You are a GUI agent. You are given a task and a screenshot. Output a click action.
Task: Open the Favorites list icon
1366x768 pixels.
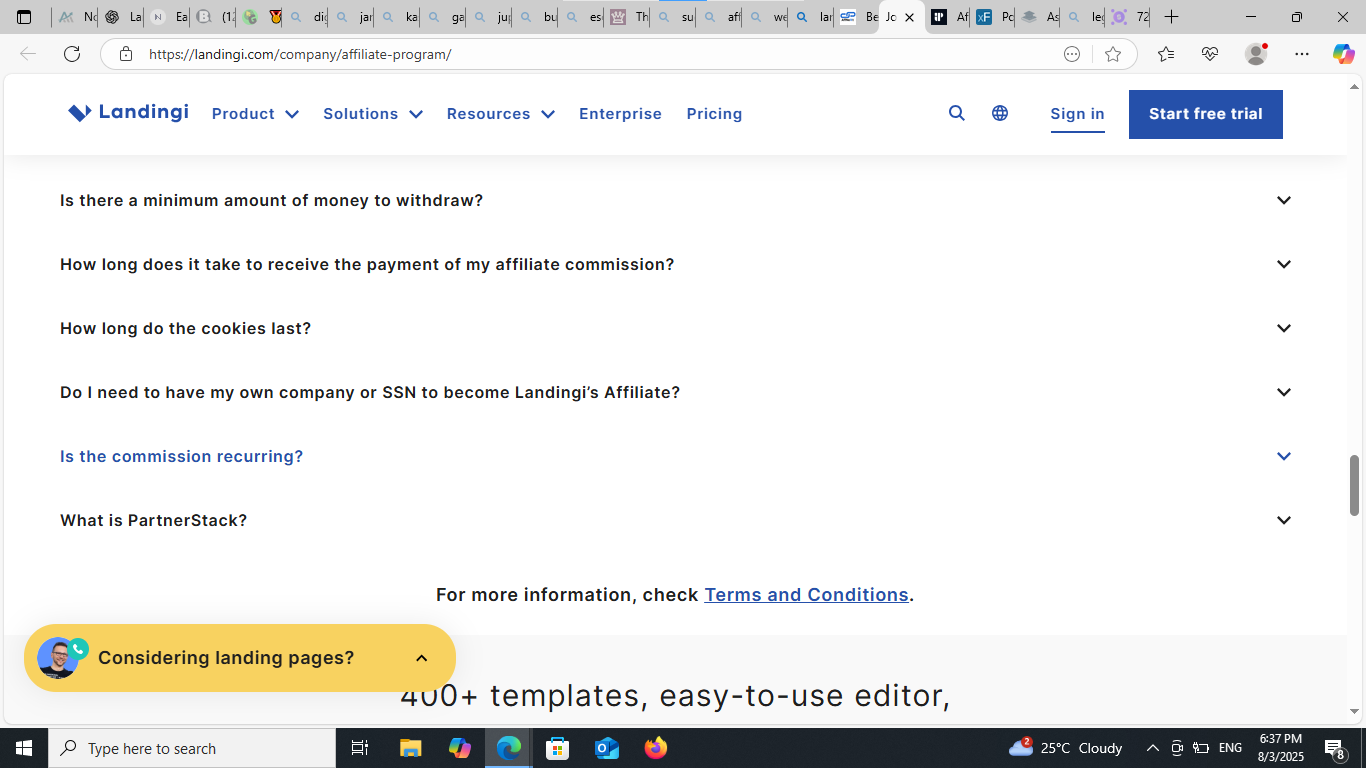click(x=1166, y=54)
